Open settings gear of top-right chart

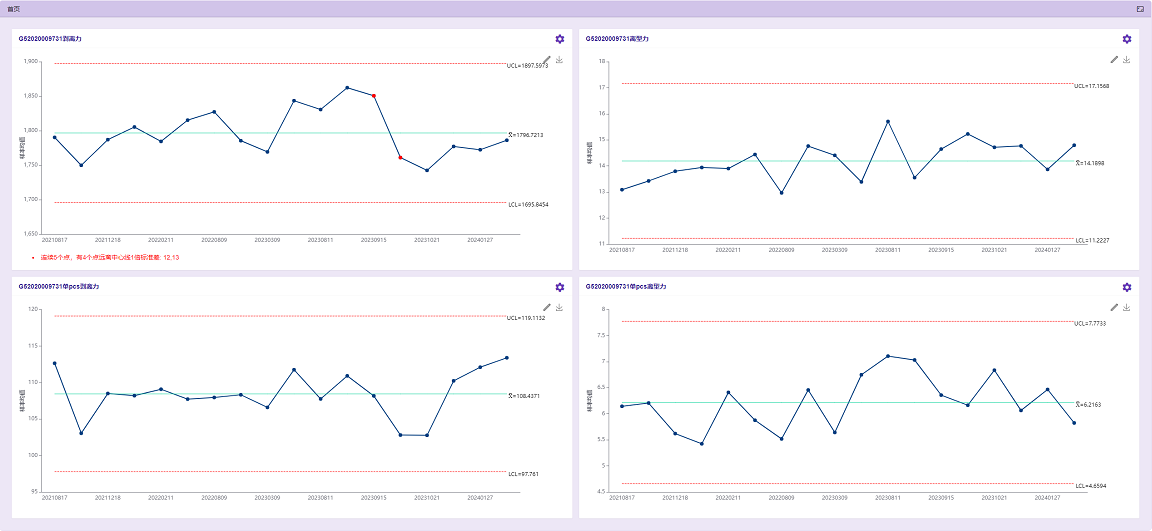coord(1127,39)
